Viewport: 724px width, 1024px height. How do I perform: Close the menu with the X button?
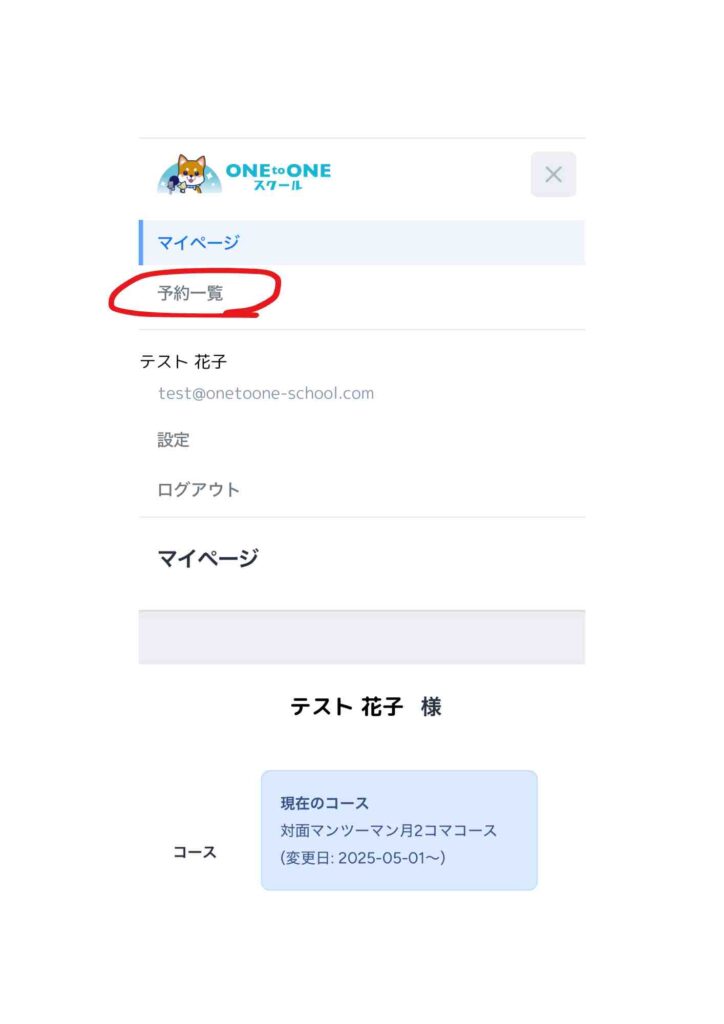pyautogui.click(x=553, y=174)
